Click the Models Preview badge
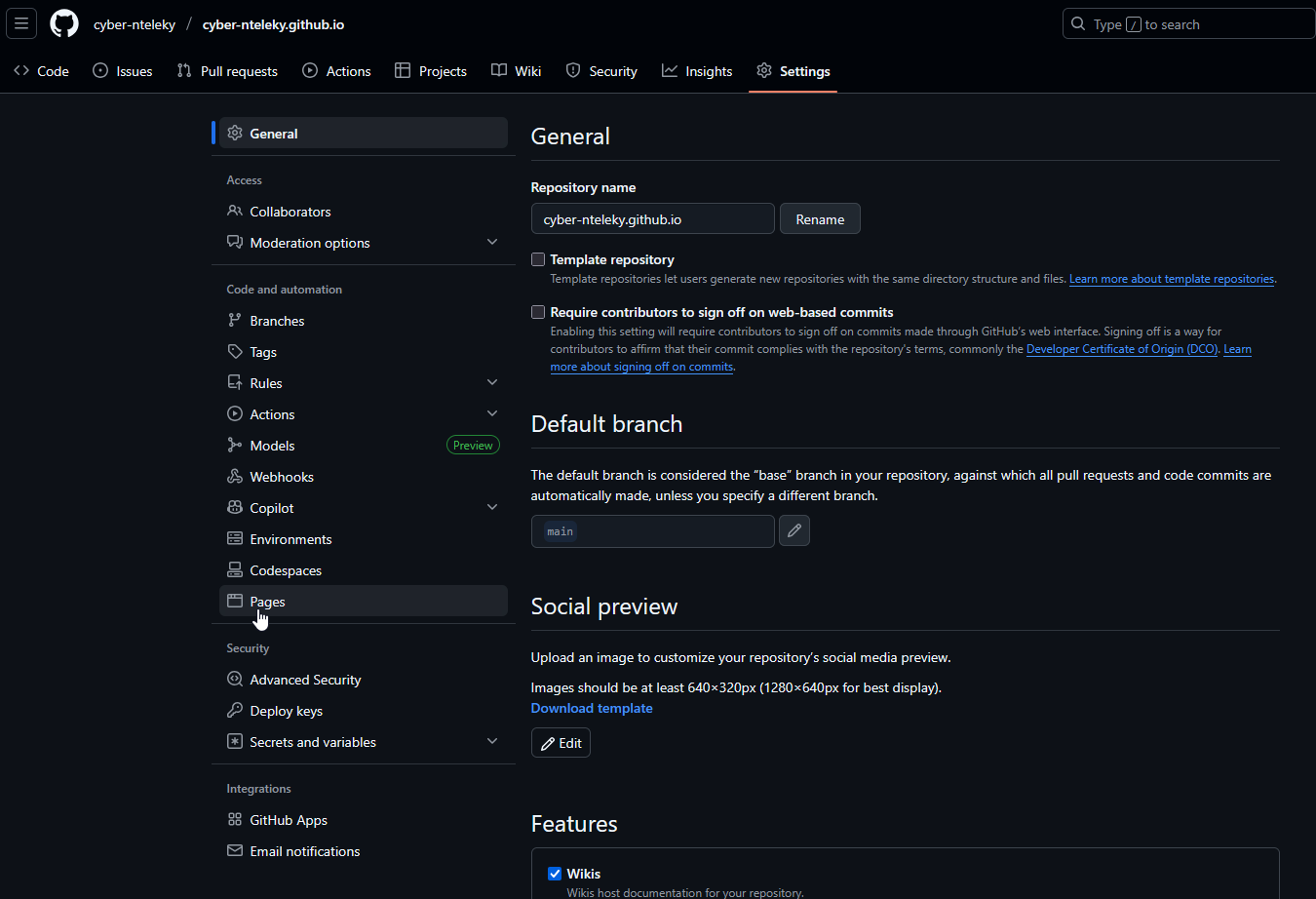This screenshot has height=899, width=1316. tap(473, 445)
